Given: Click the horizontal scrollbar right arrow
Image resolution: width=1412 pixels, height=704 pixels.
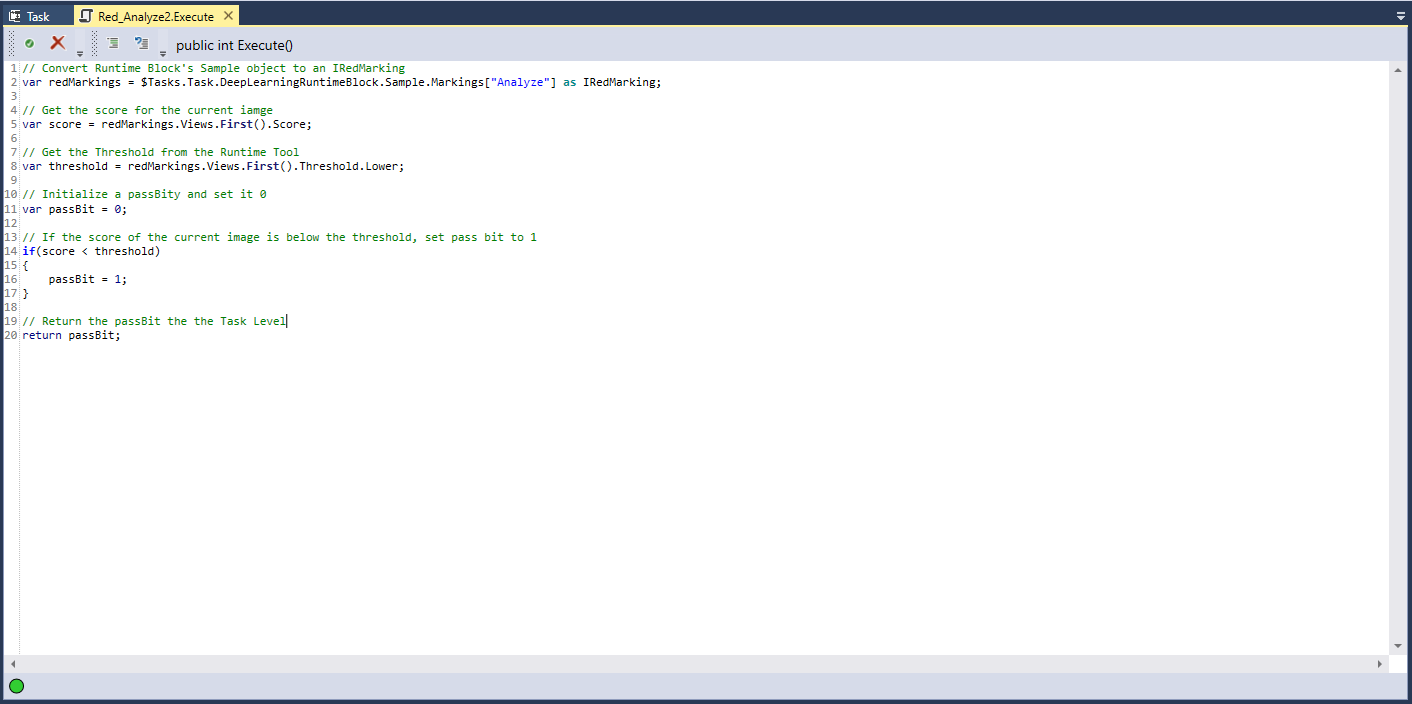Looking at the screenshot, I should click(1380, 664).
